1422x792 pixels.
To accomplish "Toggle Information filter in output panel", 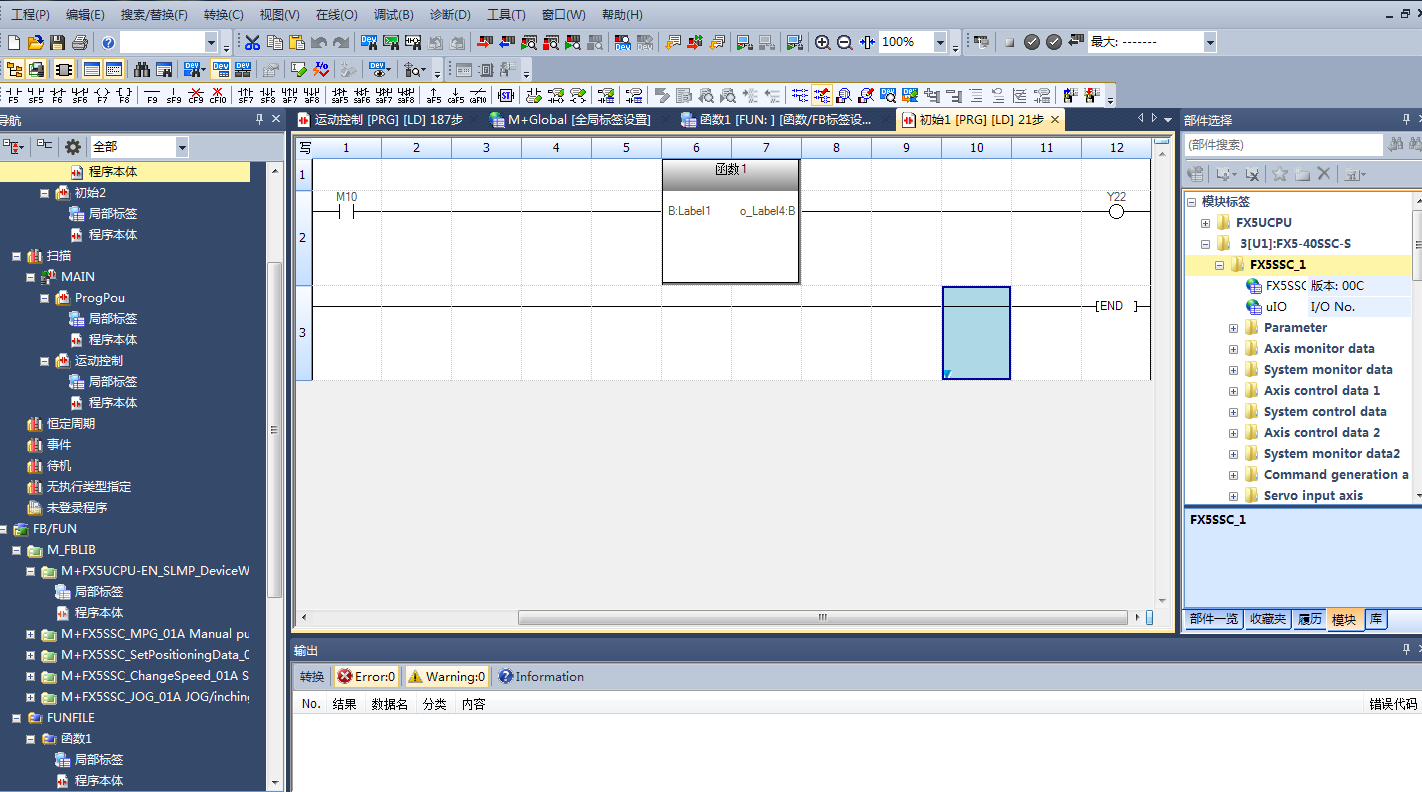I will coord(541,677).
